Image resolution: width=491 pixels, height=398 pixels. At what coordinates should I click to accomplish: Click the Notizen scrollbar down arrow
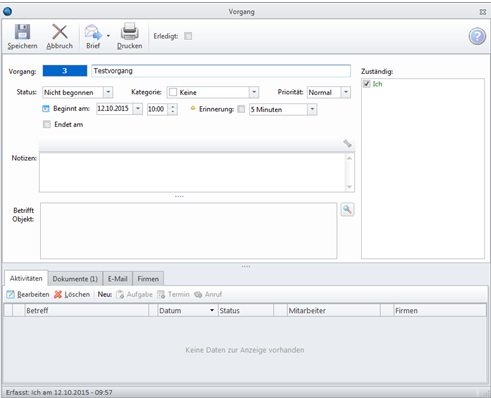pyautogui.click(x=349, y=187)
